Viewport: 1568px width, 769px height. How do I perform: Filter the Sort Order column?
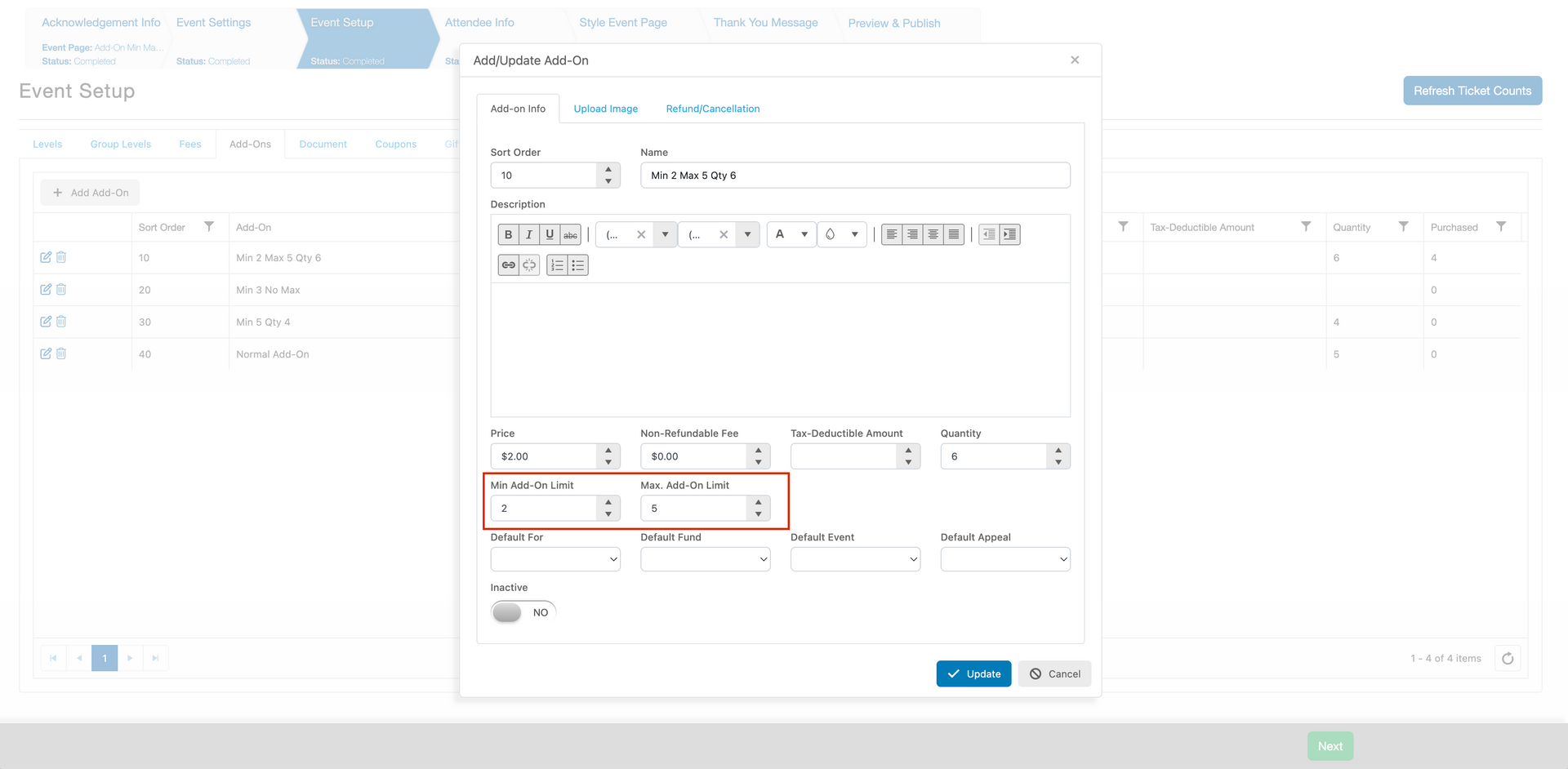209,227
